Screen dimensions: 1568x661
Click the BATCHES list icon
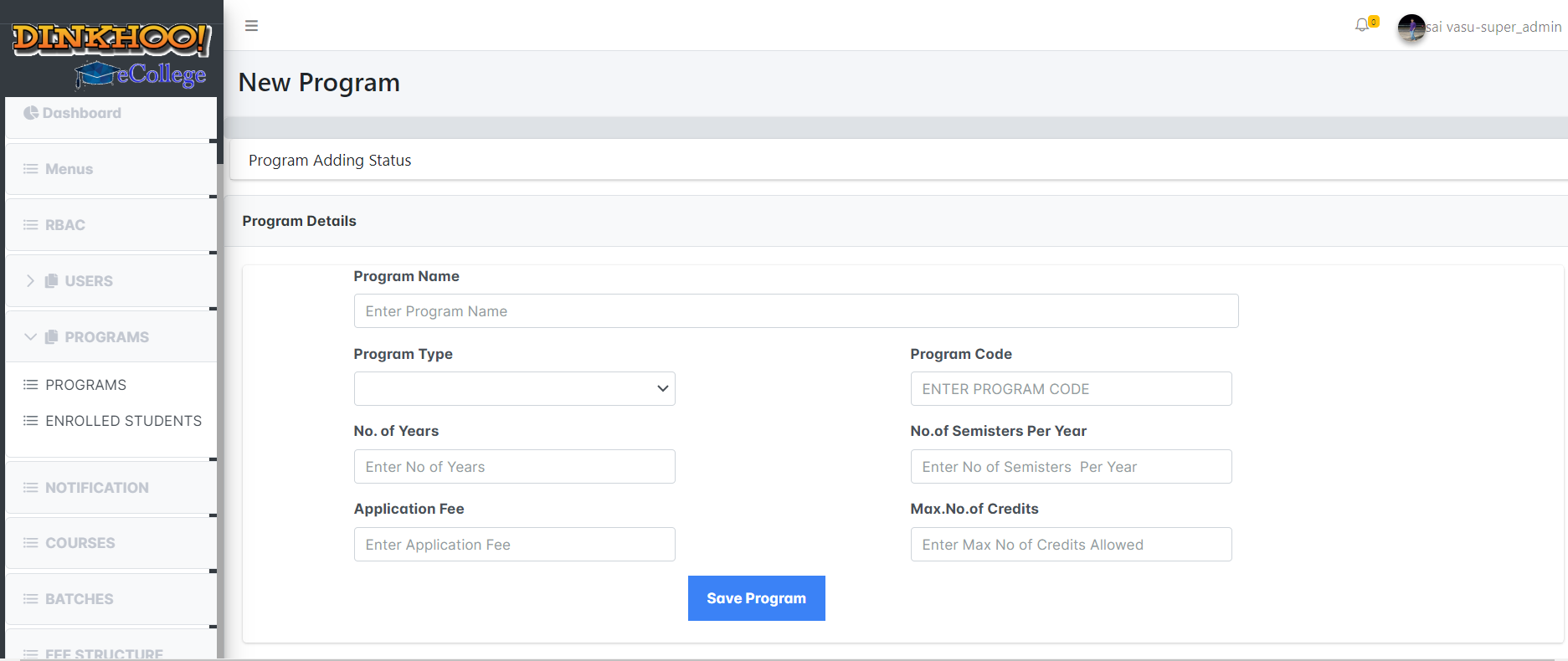31,599
